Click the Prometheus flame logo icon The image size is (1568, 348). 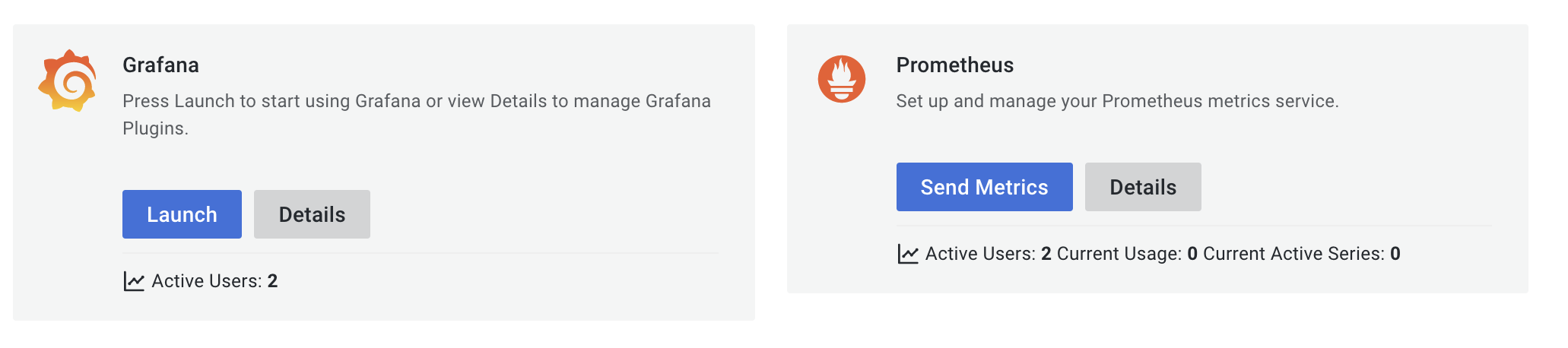[842, 79]
